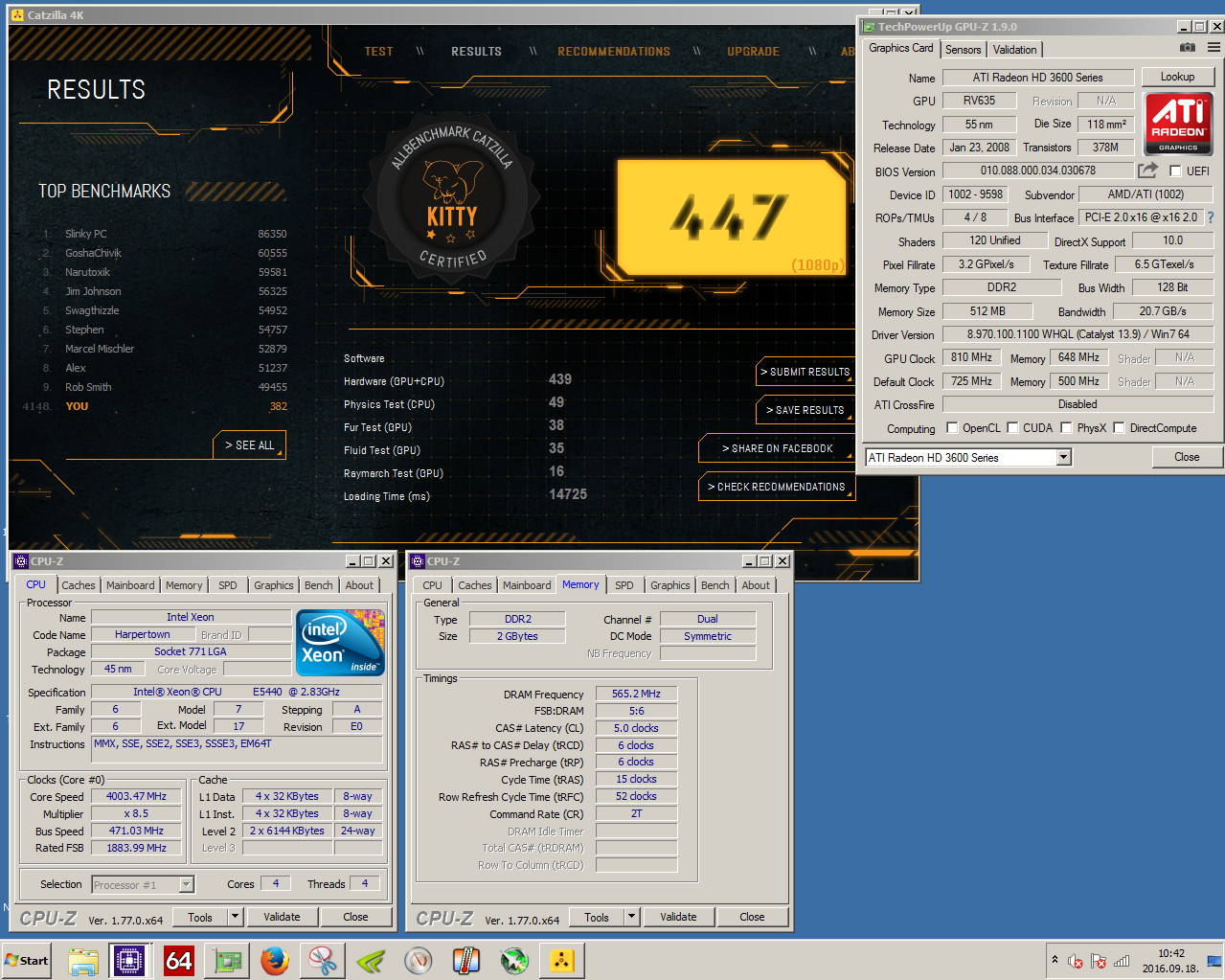The image size is (1225, 980).
Task: Select the UPGRADE menu in Catzilla
Action: pyautogui.click(x=753, y=52)
